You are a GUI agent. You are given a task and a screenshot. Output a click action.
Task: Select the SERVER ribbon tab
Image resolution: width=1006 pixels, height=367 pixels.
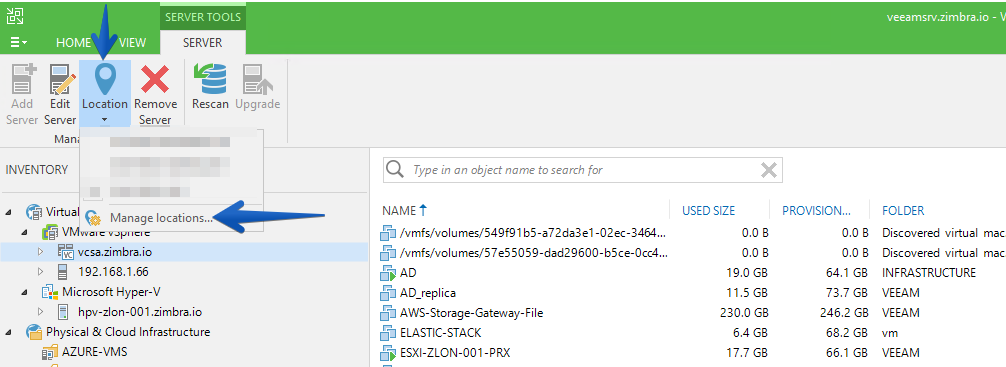(x=202, y=43)
